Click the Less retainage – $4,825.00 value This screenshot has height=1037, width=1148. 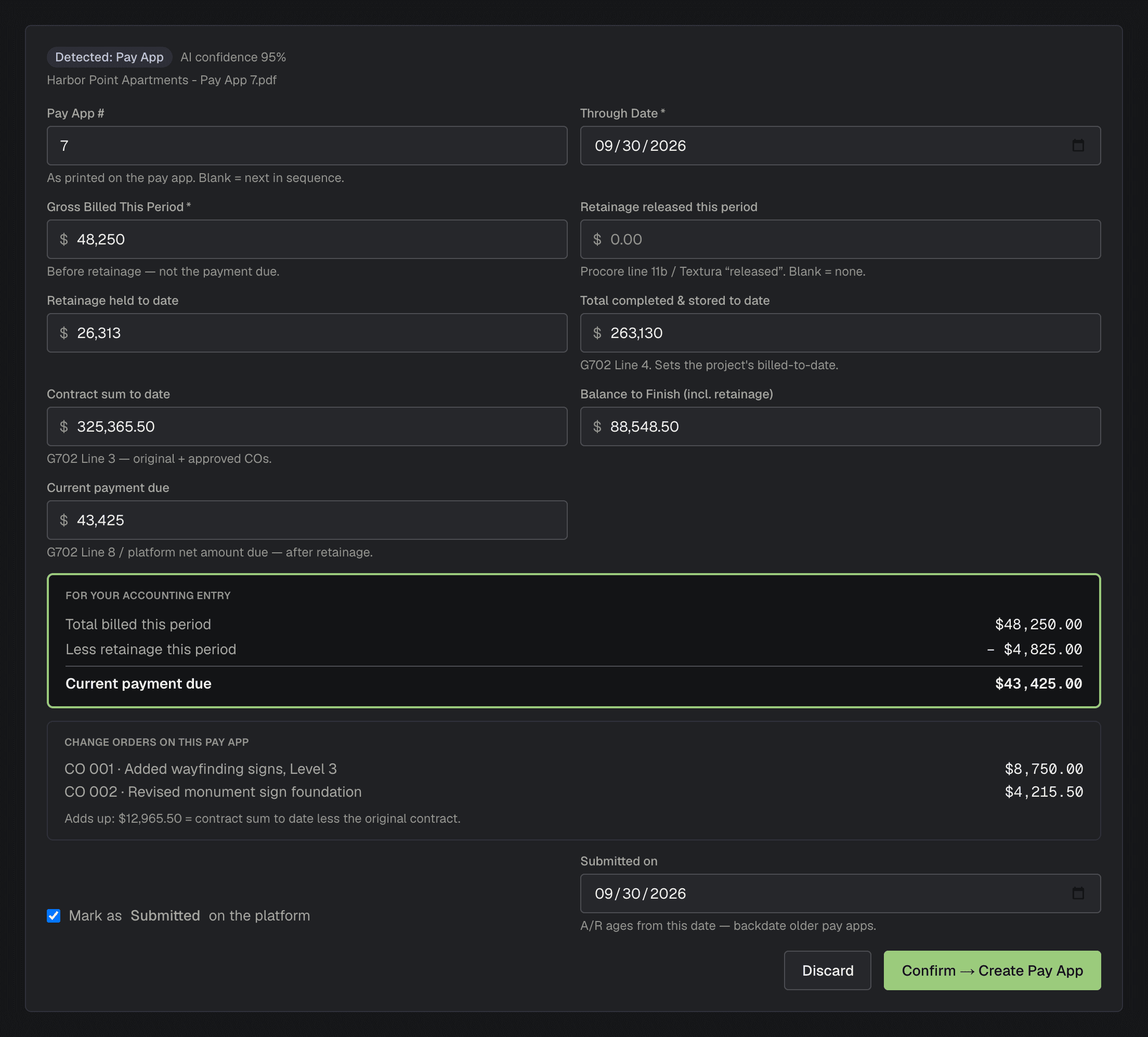tap(1034, 649)
